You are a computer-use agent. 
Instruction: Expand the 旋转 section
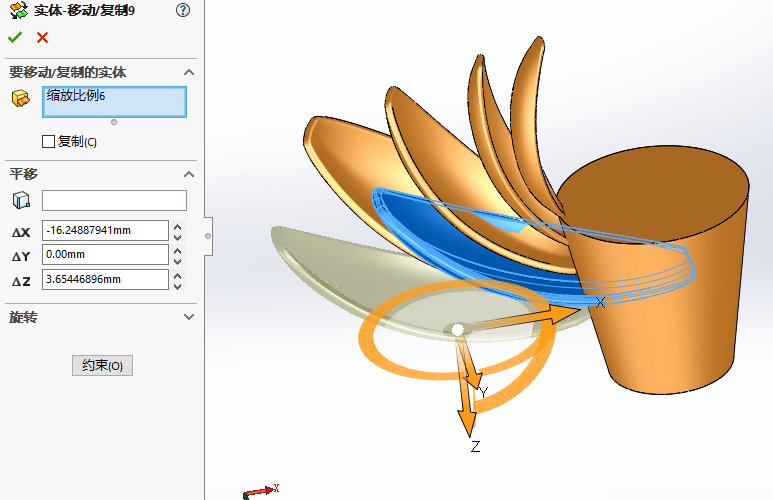[189, 317]
